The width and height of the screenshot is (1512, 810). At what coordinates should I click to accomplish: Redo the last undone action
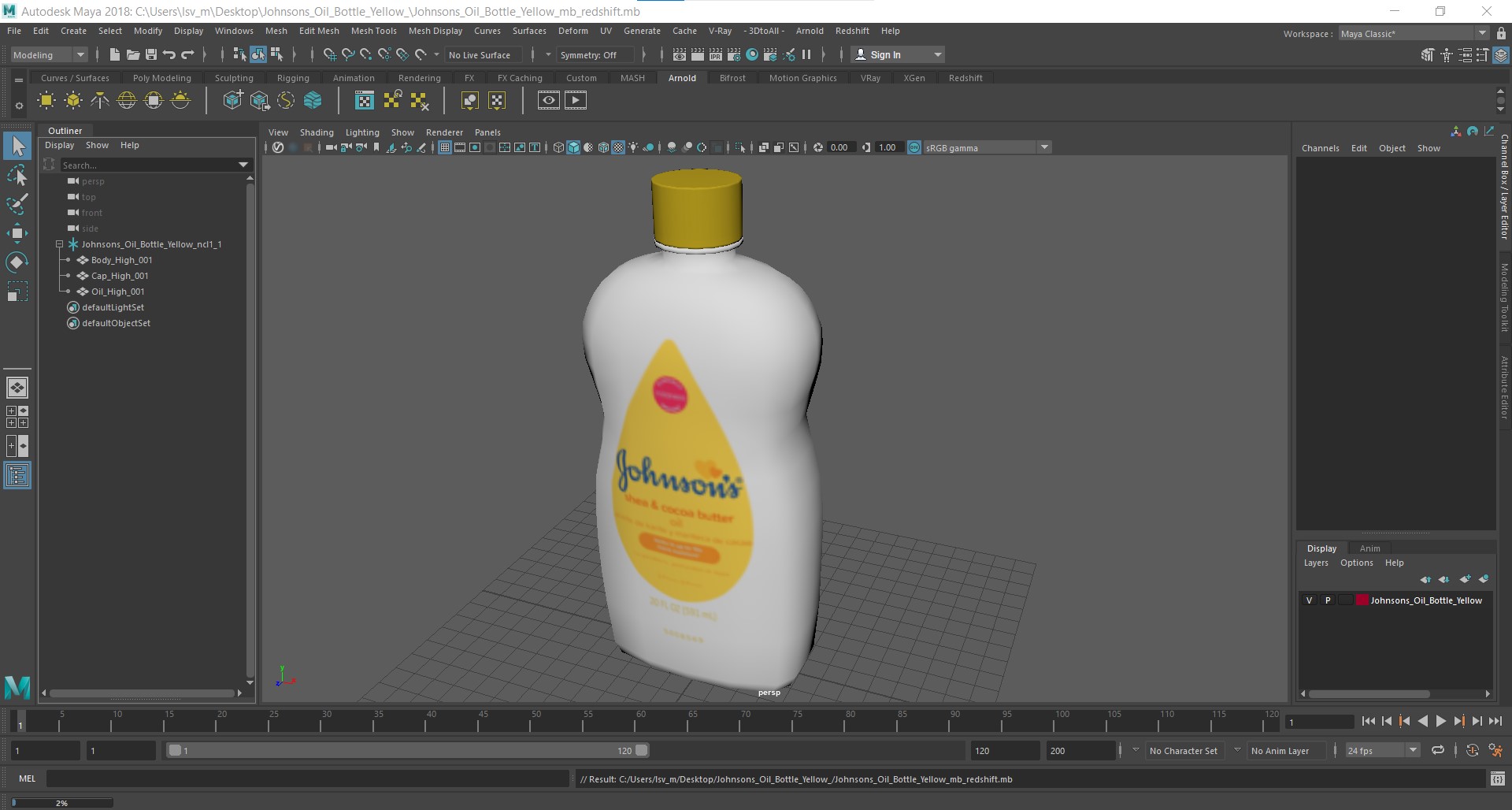click(187, 54)
